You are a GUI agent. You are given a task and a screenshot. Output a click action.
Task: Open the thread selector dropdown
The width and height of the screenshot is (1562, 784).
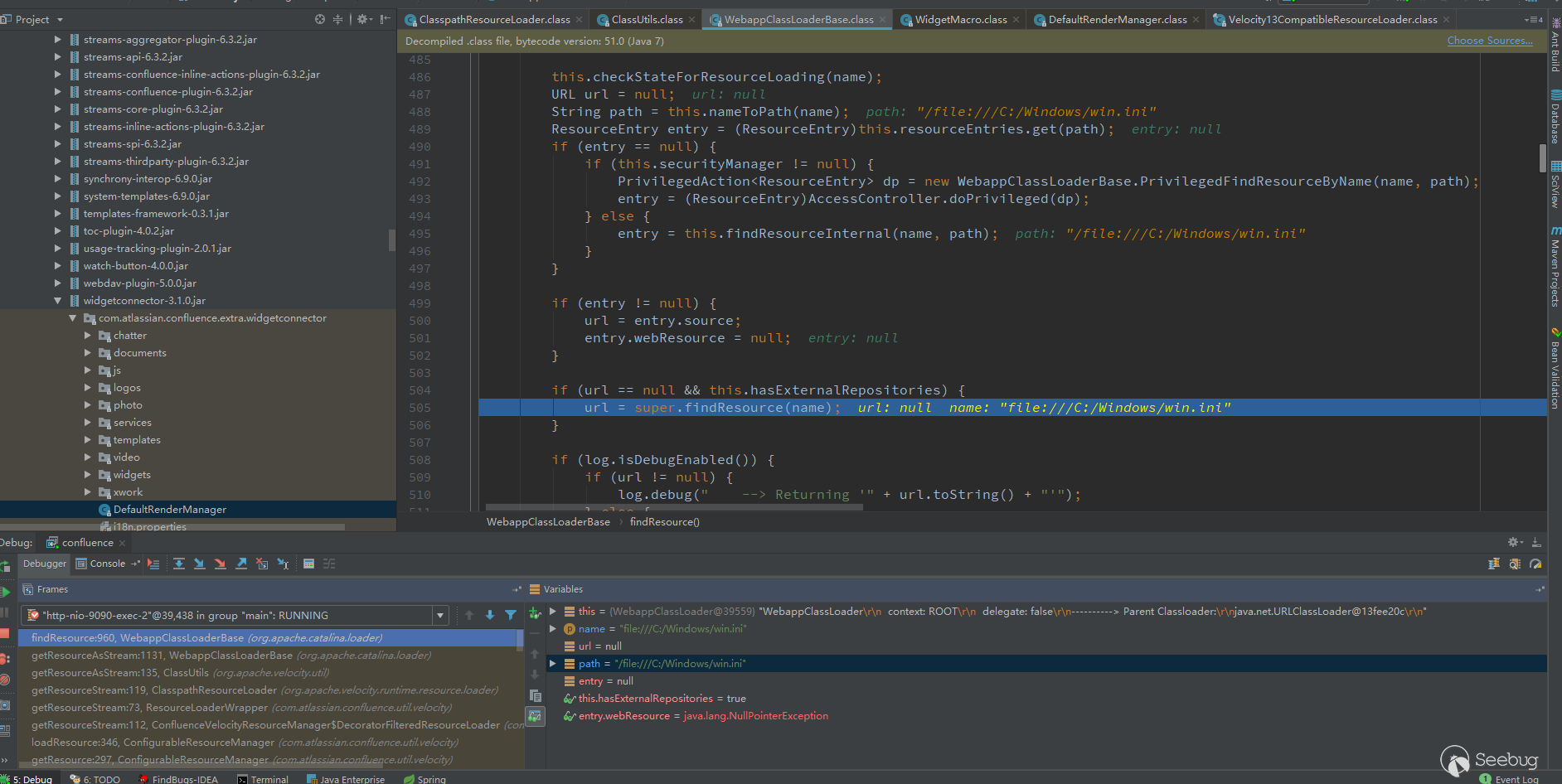pos(439,616)
